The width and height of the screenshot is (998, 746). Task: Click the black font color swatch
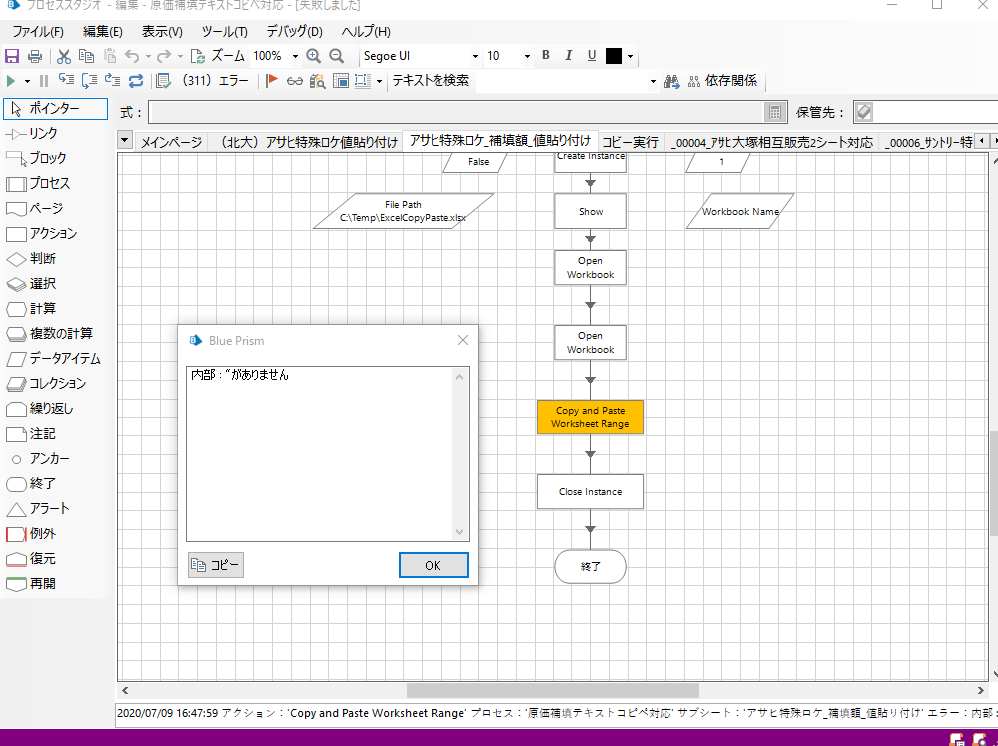click(x=614, y=56)
